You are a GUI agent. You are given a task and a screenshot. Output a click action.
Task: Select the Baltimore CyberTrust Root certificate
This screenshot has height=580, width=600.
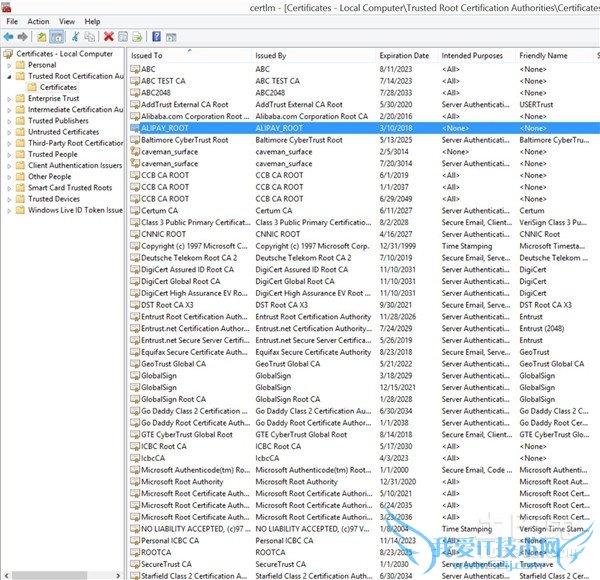point(185,140)
